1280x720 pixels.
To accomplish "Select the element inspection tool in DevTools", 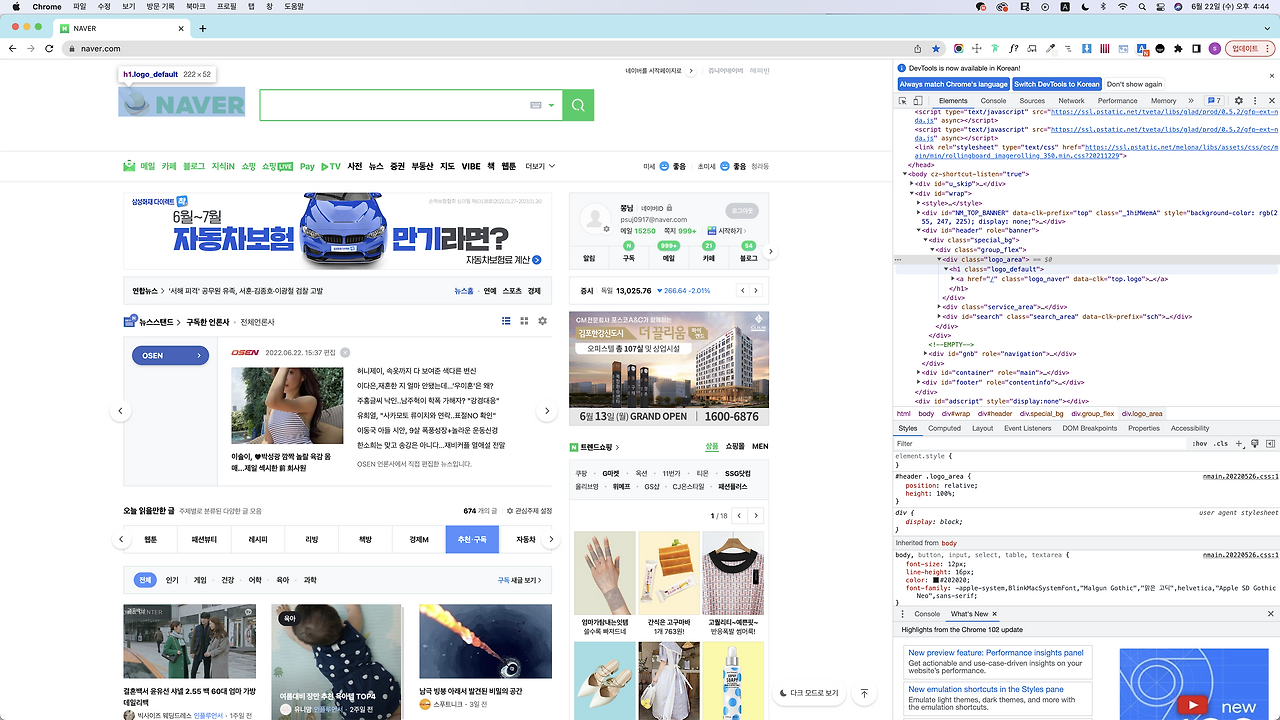I will [x=903, y=100].
